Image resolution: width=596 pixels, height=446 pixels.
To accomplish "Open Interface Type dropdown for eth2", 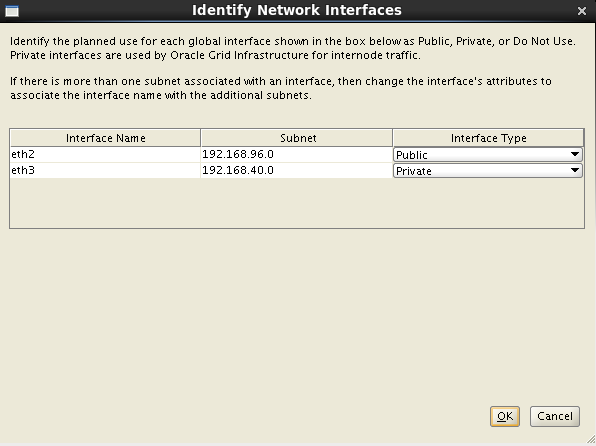I will click(488, 154).
